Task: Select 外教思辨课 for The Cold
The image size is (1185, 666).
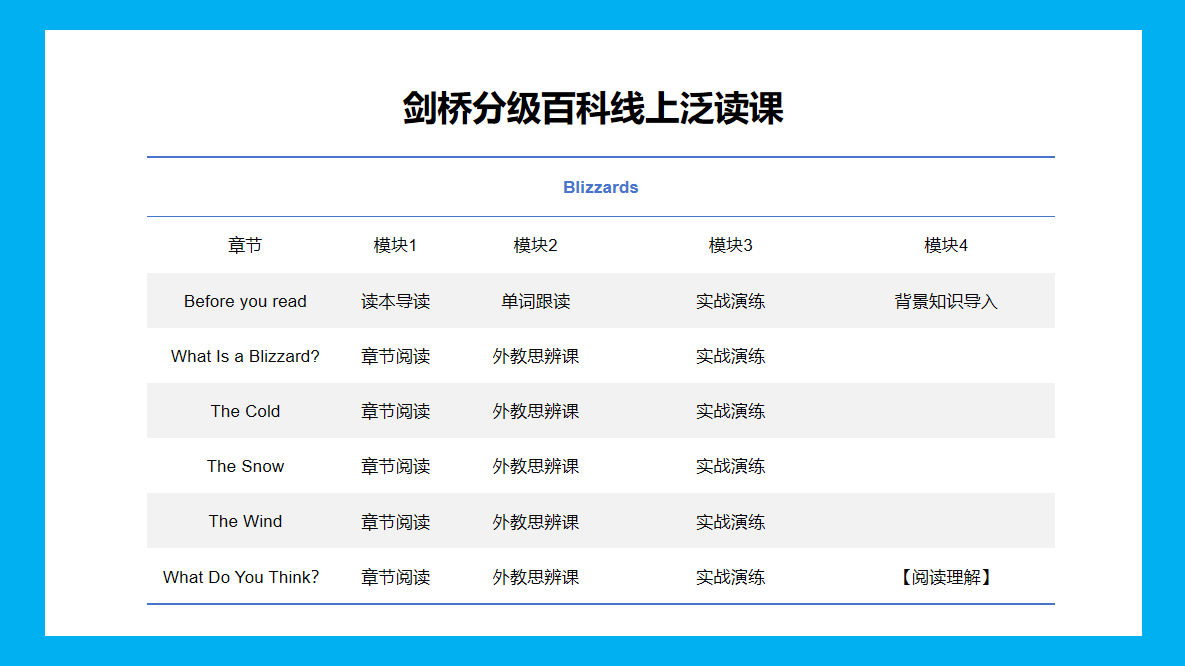Action: coord(535,410)
